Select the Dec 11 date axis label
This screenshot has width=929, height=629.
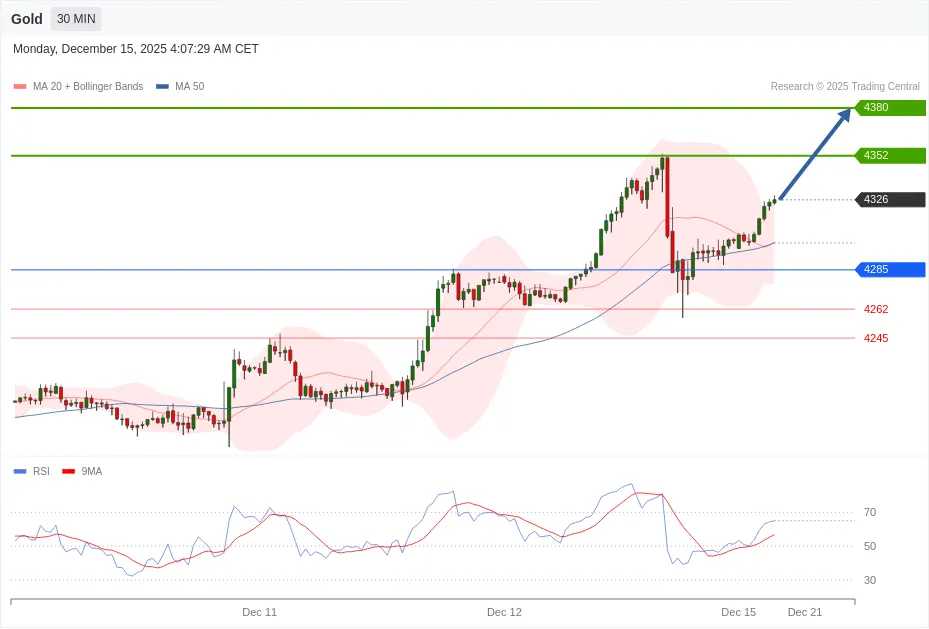click(259, 612)
